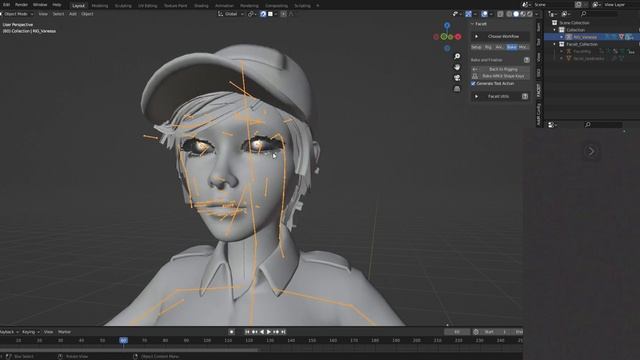
Task: Click the current frame number field
Action: coord(457,332)
